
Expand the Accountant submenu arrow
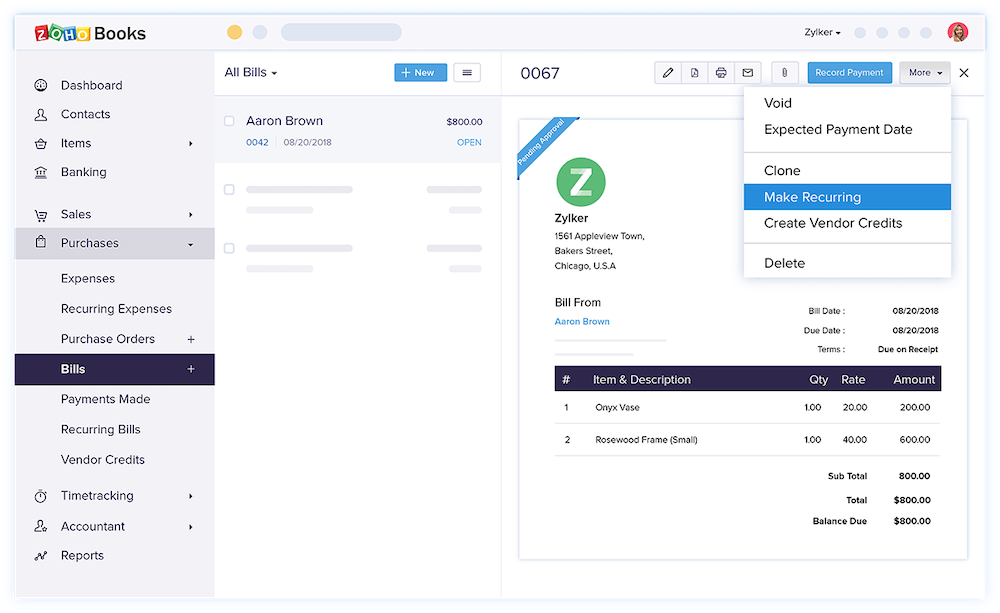click(190, 527)
